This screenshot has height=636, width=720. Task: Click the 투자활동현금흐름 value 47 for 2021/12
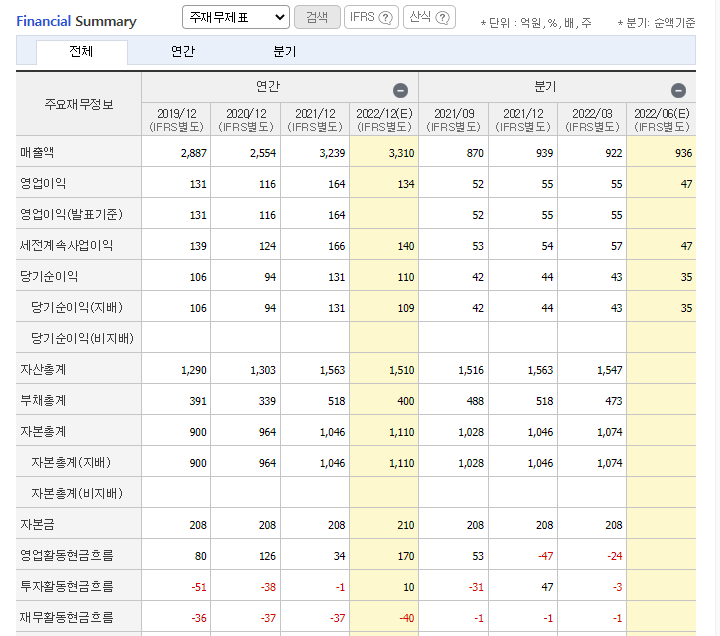(x=547, y=587)
